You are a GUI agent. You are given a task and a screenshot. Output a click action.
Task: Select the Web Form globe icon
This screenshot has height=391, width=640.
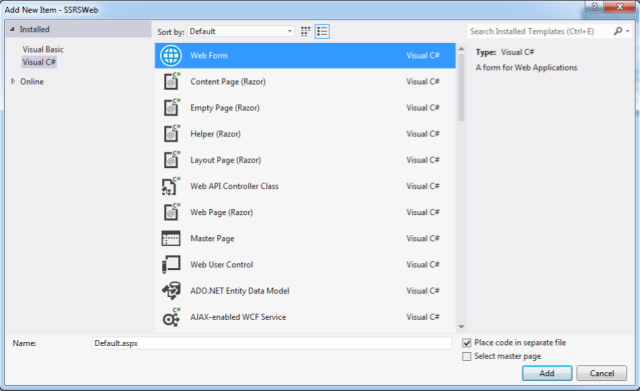[171, 56]
